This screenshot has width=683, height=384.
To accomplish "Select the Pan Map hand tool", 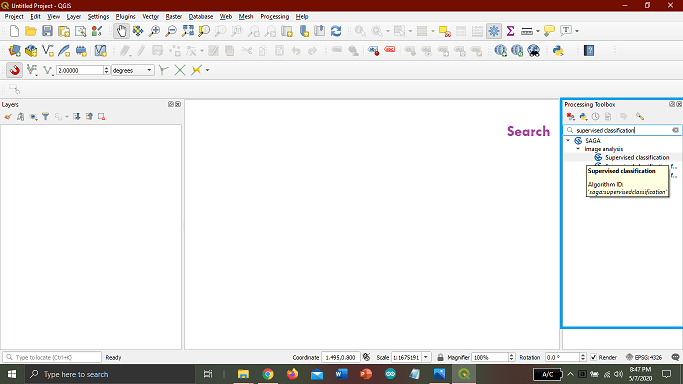I will (x=121, y=31).
